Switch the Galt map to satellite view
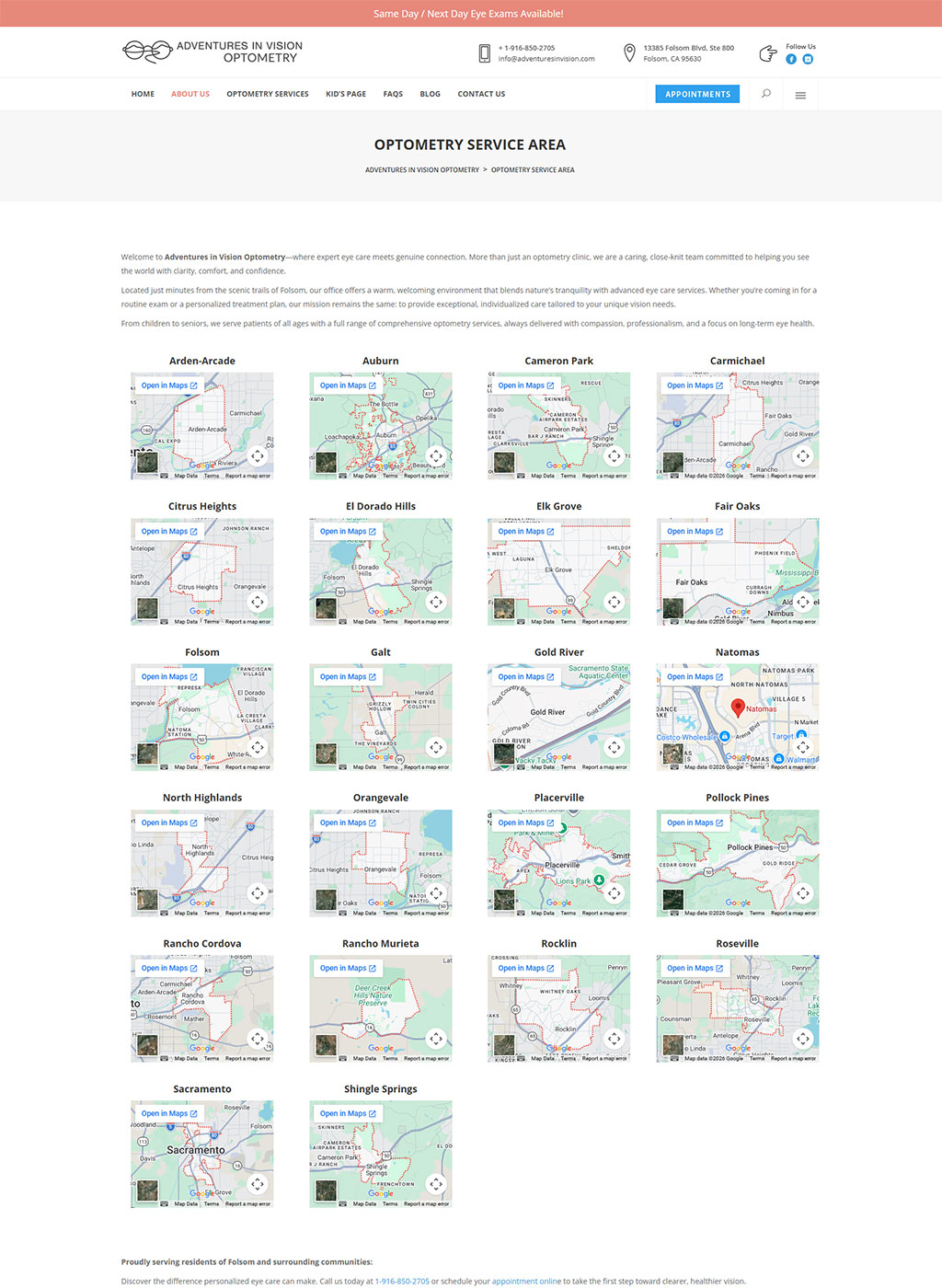 326,754
